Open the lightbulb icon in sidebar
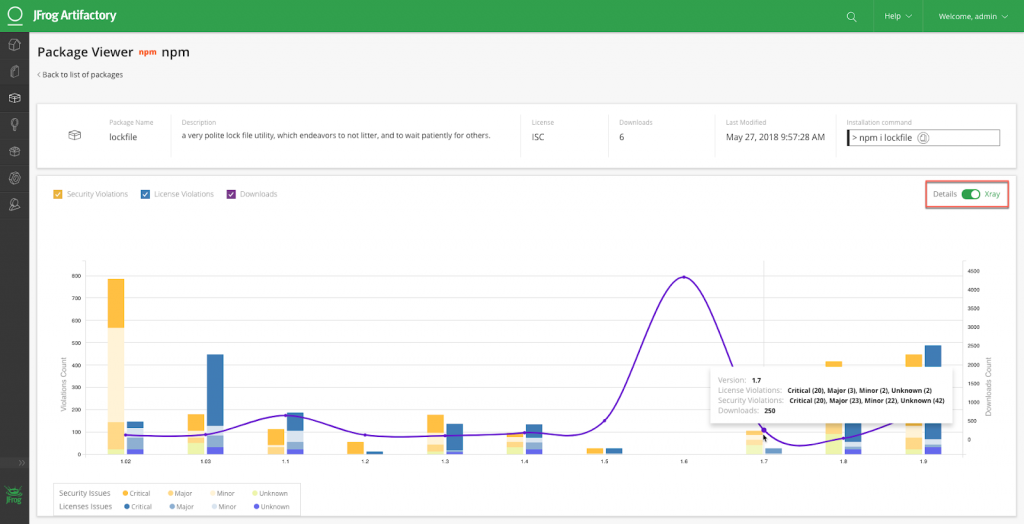Image resolution: width=1024 pixels, height=524 pixels. 14,125
